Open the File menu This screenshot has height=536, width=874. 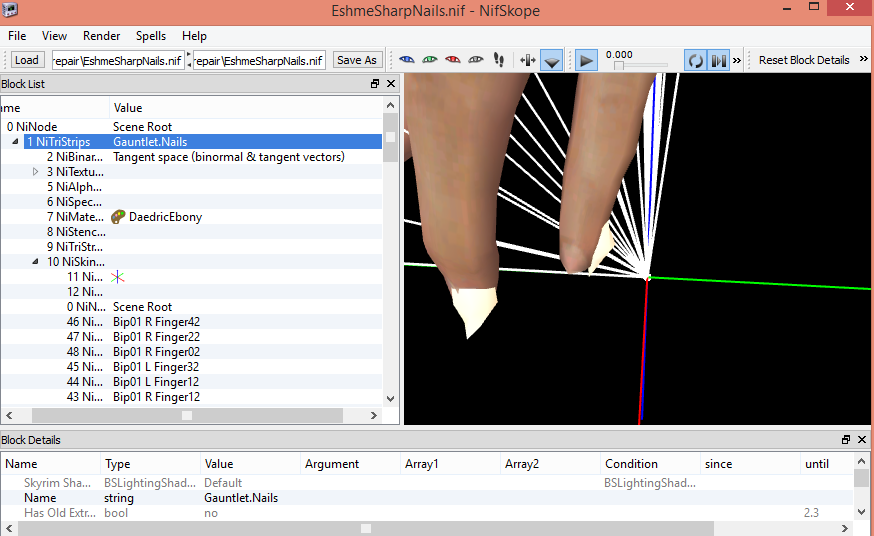(x=17, y=36)
